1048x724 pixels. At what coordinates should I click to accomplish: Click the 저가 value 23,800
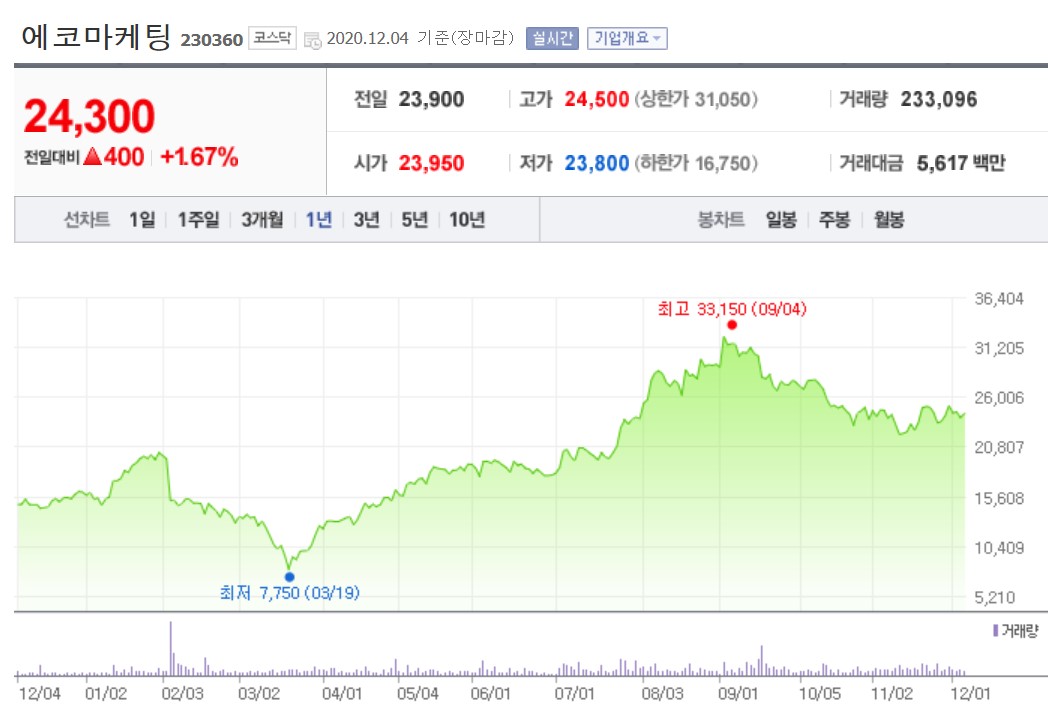(x=597, y=163)
